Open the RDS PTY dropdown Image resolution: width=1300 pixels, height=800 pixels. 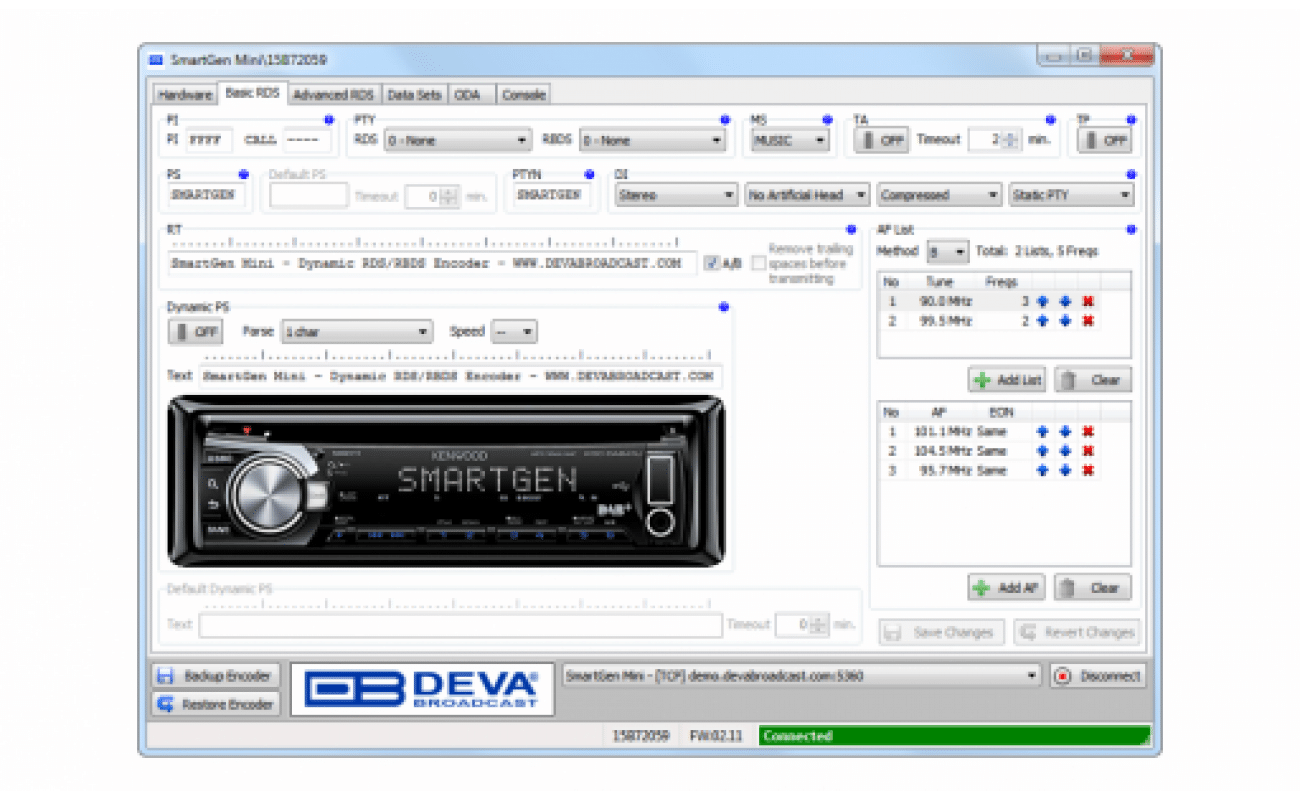tap(457, 141)
